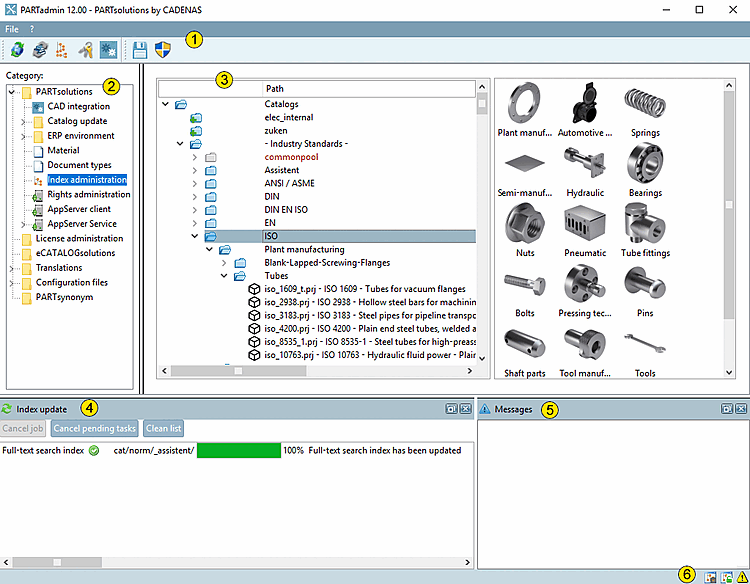Open the ? help menu
The image size is (750, 584).
[32, 29]
